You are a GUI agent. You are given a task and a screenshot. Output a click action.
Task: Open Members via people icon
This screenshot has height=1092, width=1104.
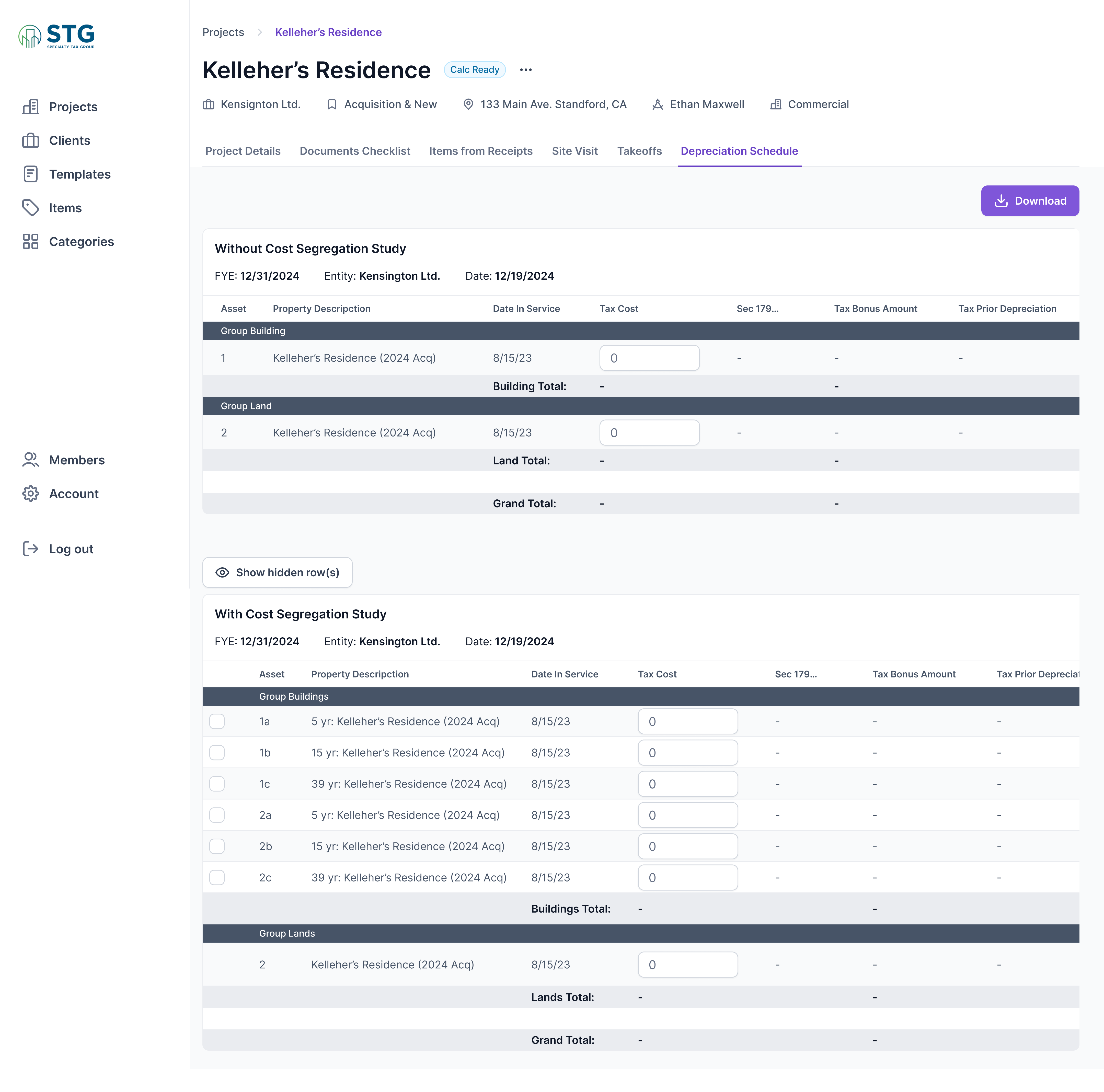point(30,460)
